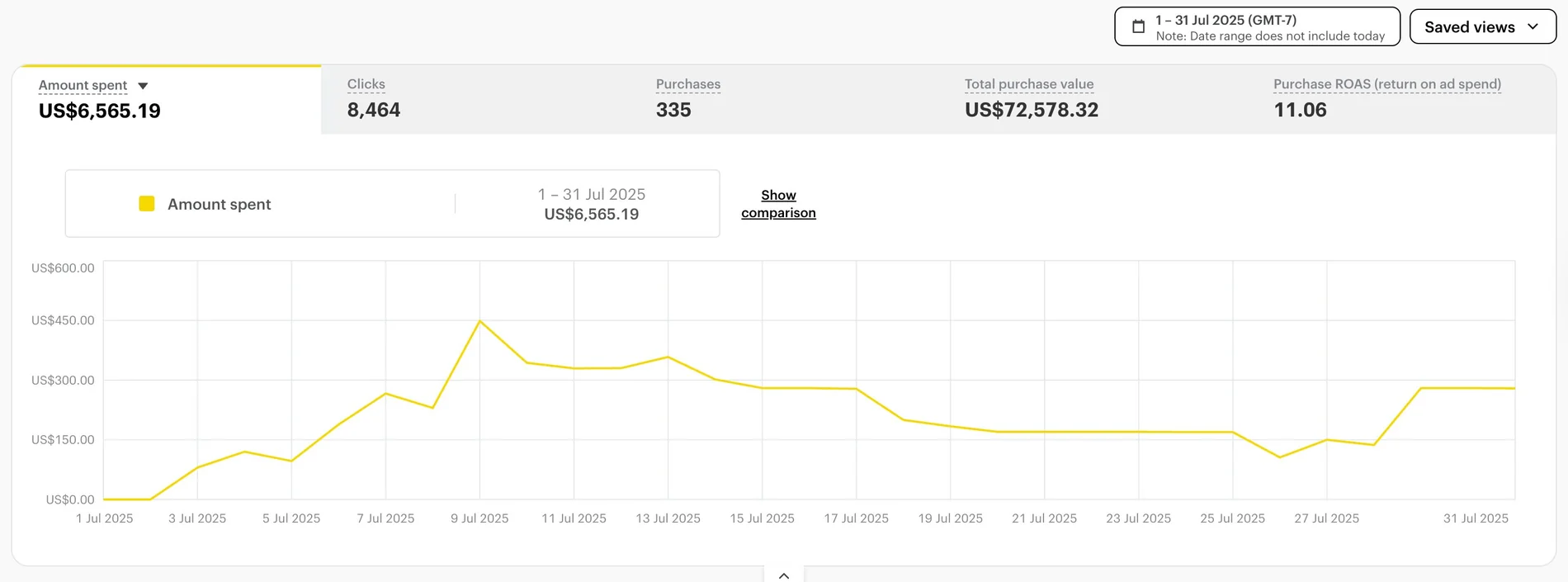Open the Purchase ROAS metric tab
Screen dimensions: 1568x582
[1401, 99]
